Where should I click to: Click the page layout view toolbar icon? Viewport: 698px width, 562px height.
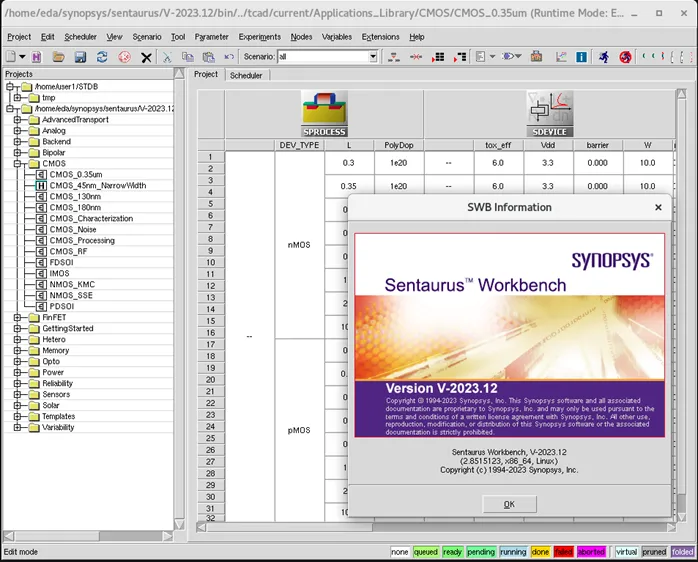click(x=480, y=57)
